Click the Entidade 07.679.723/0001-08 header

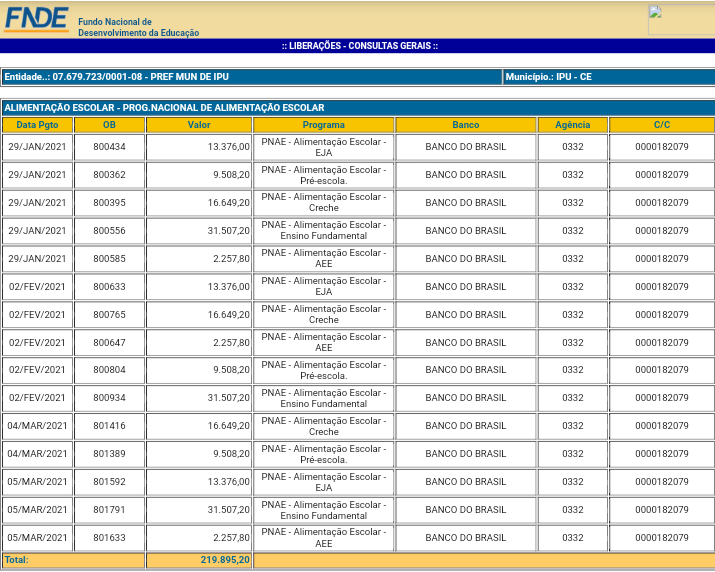click(117, 77)
